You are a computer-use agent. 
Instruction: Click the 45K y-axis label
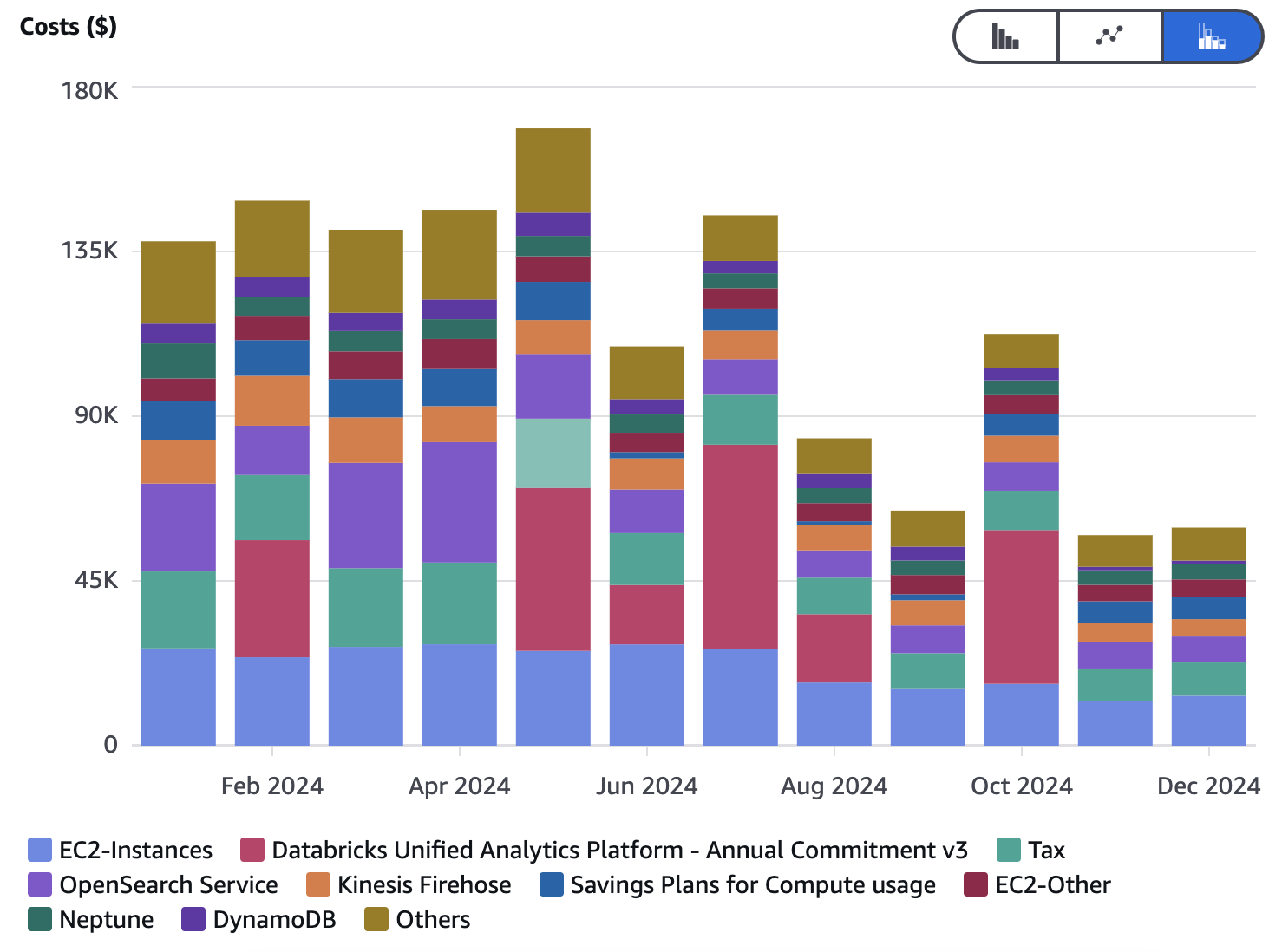(96, 580)
